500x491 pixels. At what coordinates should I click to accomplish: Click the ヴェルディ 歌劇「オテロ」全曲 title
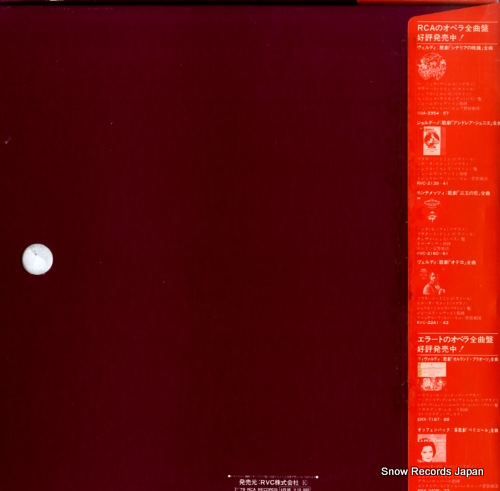446,262
